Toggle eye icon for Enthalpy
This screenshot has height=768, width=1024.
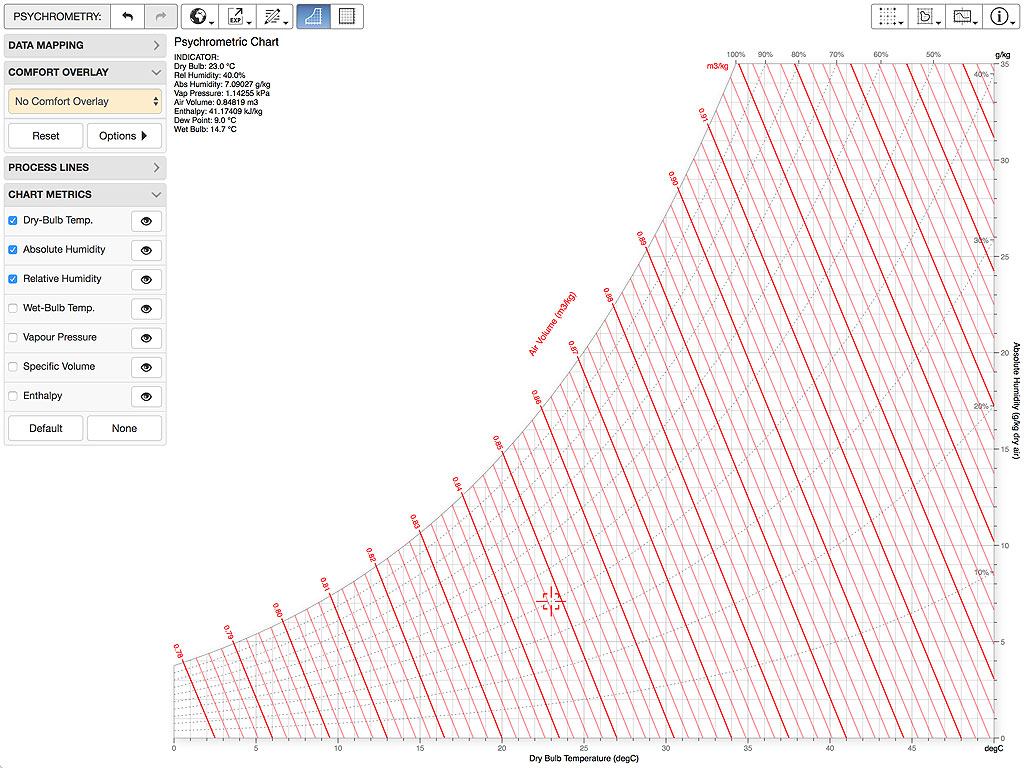click(146, 397)
